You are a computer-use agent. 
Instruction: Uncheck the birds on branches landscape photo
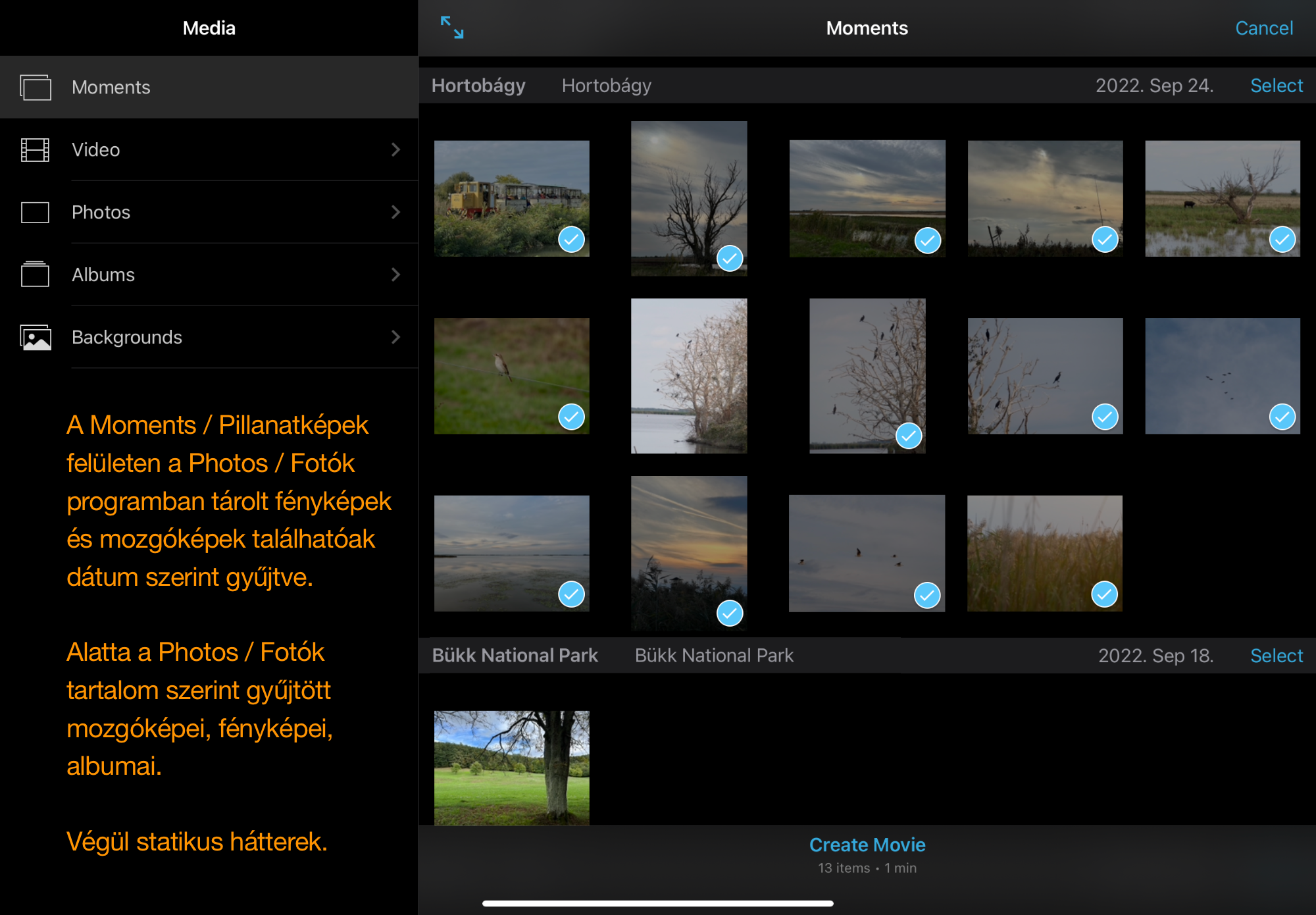1105,417
